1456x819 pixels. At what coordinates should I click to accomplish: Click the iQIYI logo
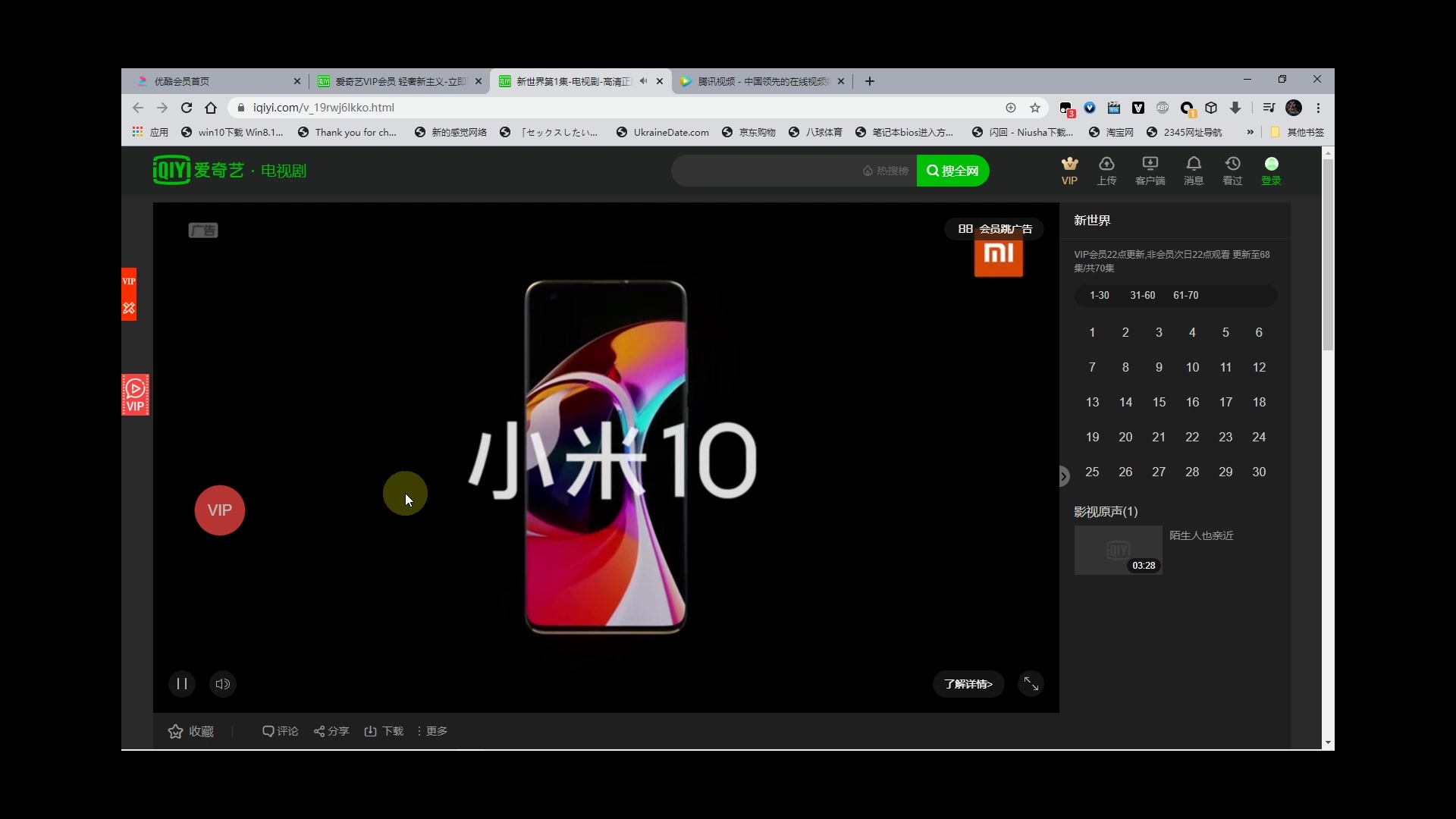pyautogui.click(x=199, y=170)
